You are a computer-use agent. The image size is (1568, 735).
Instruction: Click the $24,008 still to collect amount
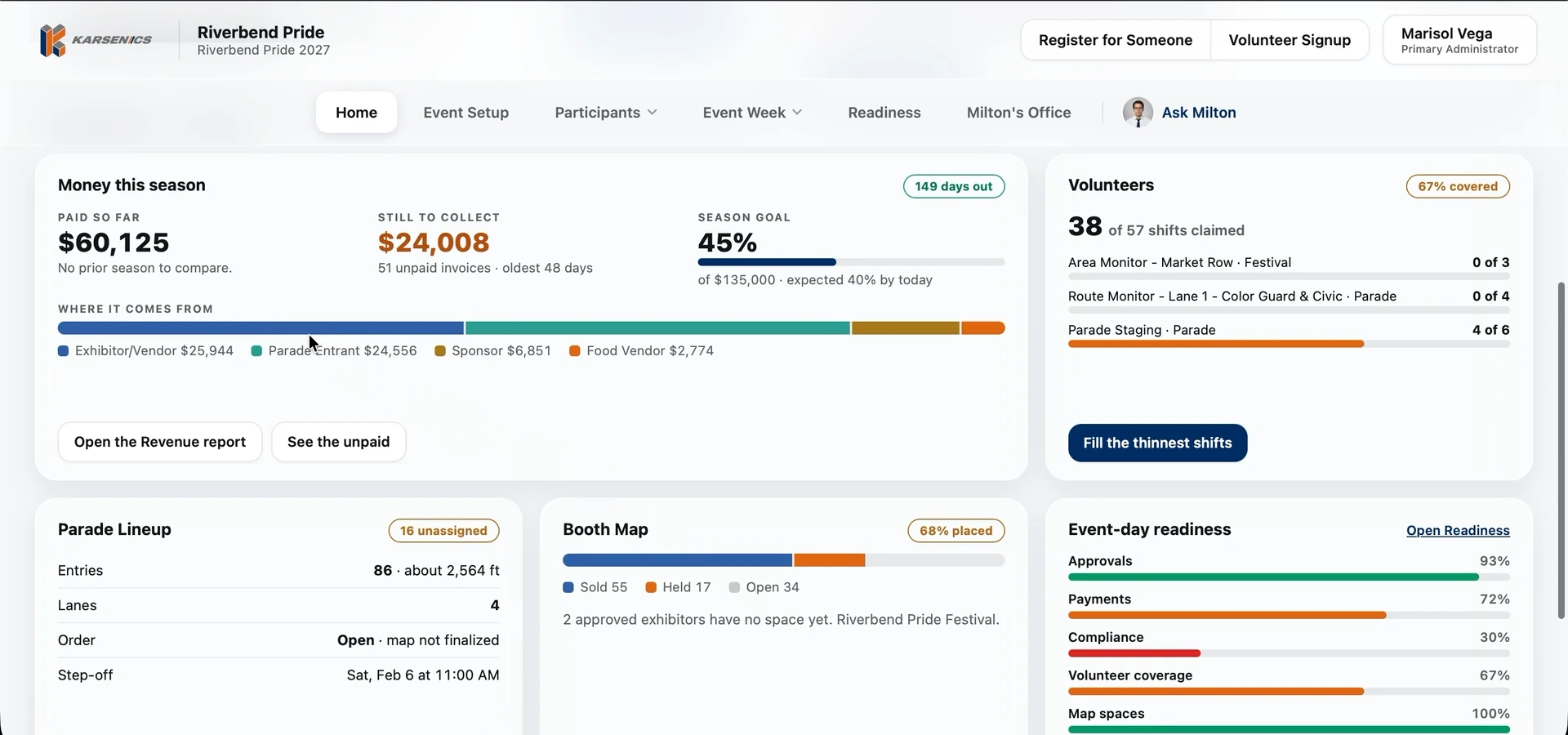click(434, 243)
